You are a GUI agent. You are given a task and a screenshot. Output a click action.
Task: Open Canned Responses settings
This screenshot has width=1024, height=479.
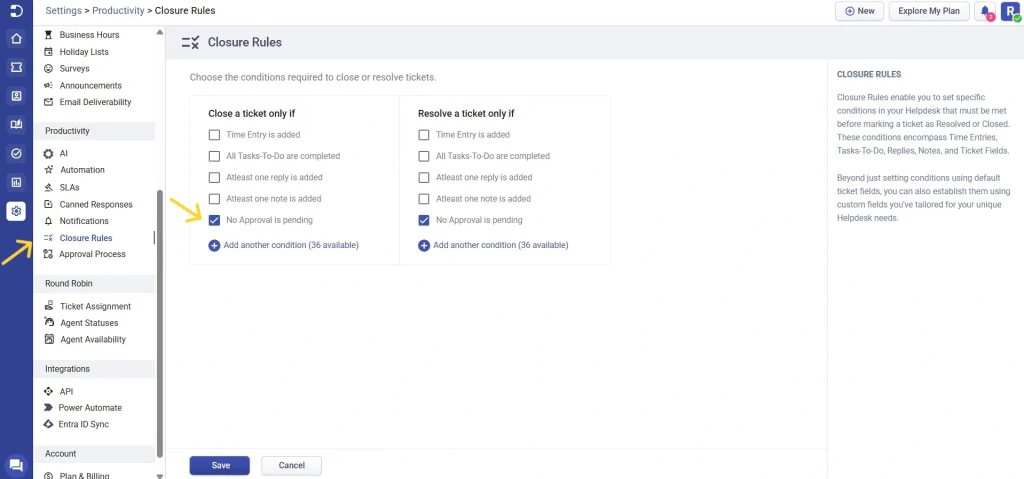coord(96,205)
